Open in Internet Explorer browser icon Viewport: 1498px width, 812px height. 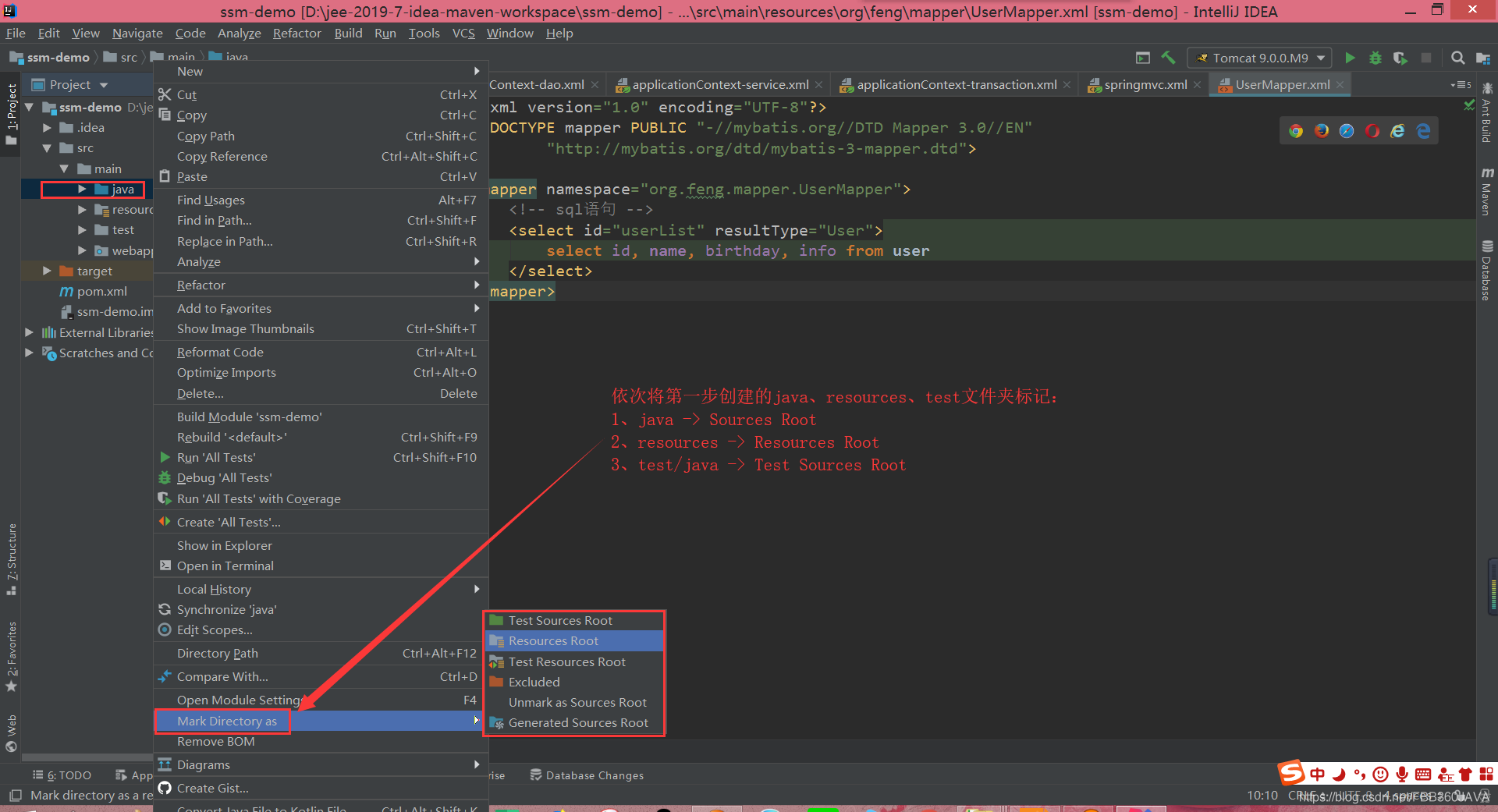pyautogui.click(x=1397, y=131)
